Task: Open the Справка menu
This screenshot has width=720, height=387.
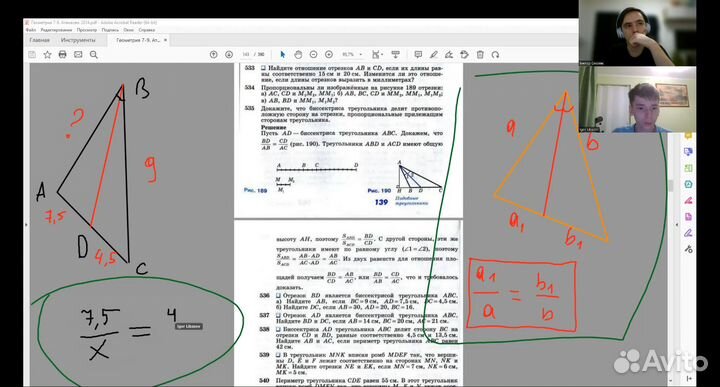Action: click(x=146, y=30)
